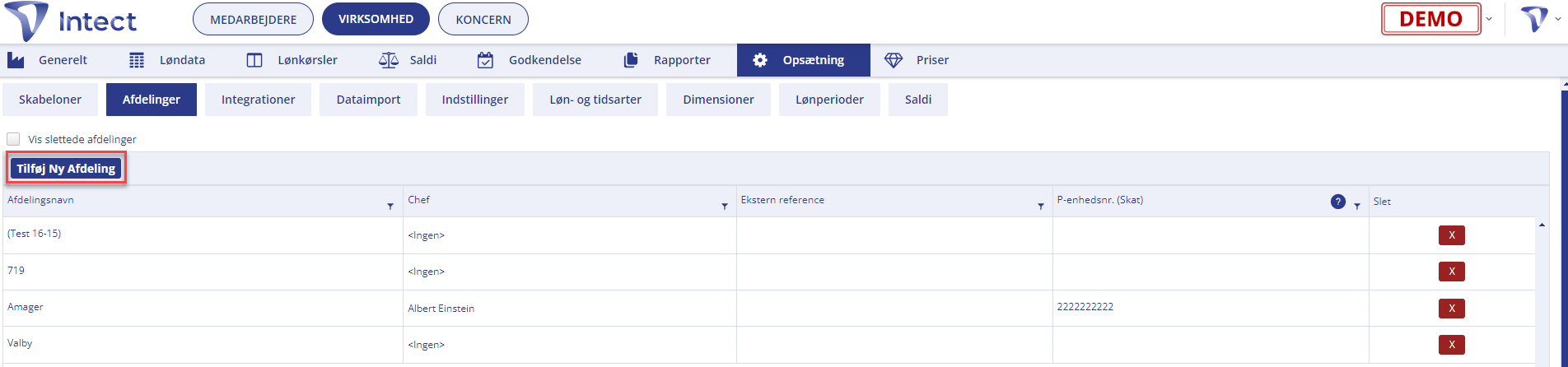Click the table scrollbar up arrow

click(1542, 225)
